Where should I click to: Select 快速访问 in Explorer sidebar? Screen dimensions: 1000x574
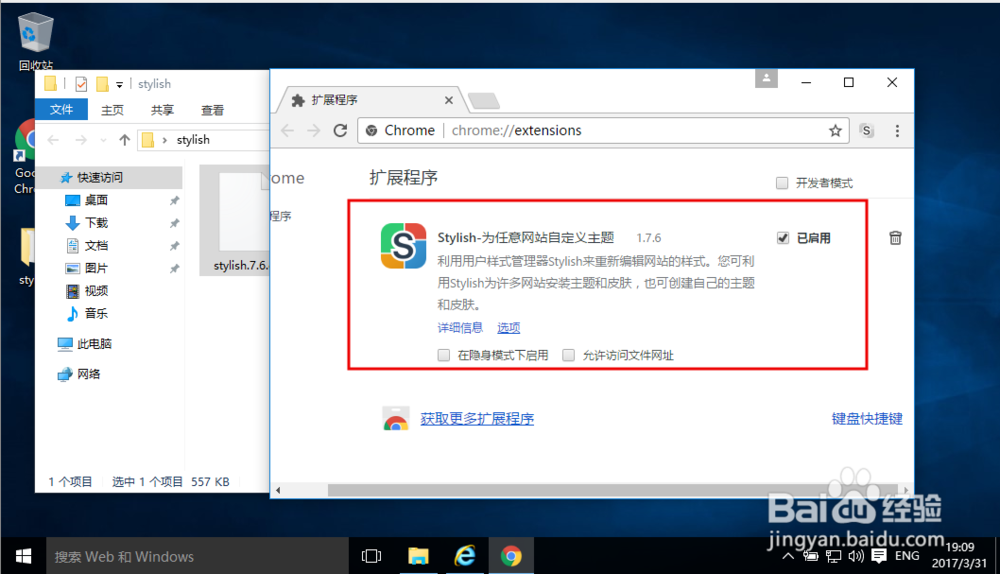[x=108, y=177]
